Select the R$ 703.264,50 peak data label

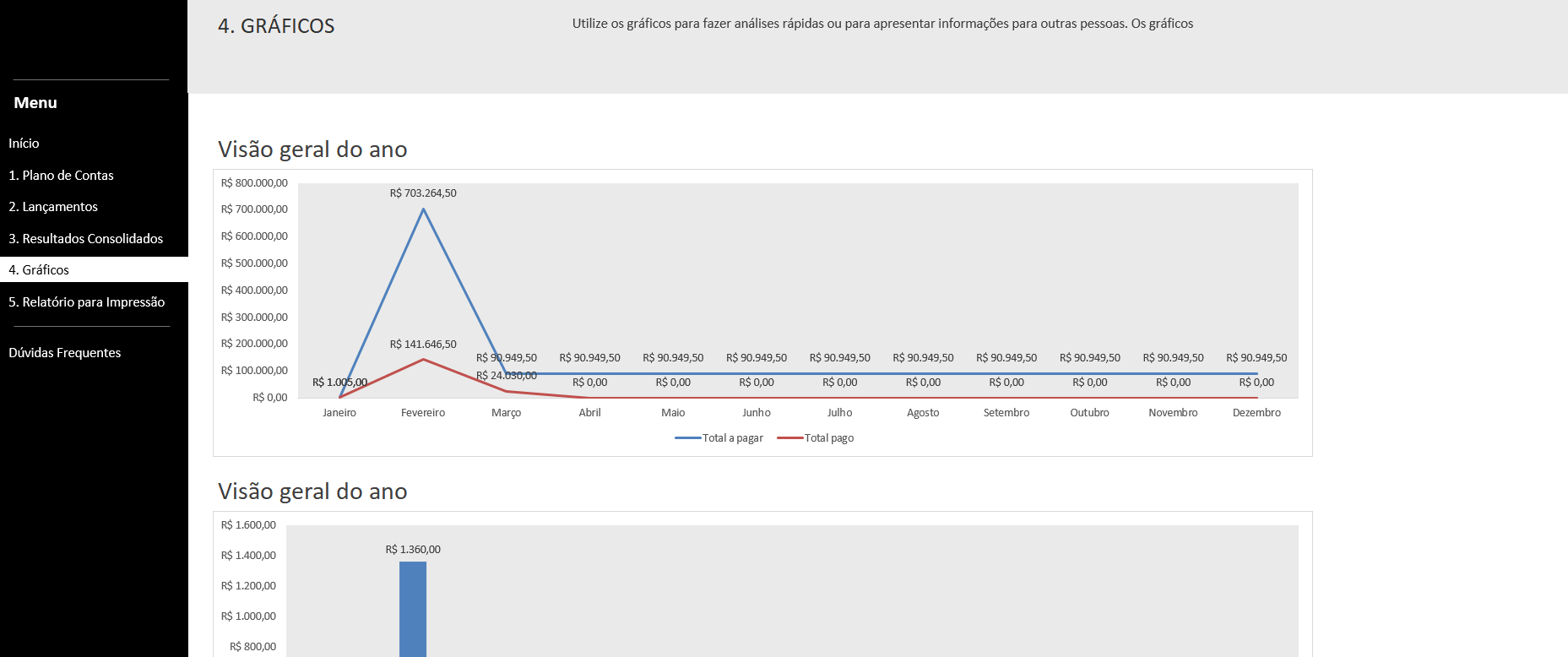[423, 193]
